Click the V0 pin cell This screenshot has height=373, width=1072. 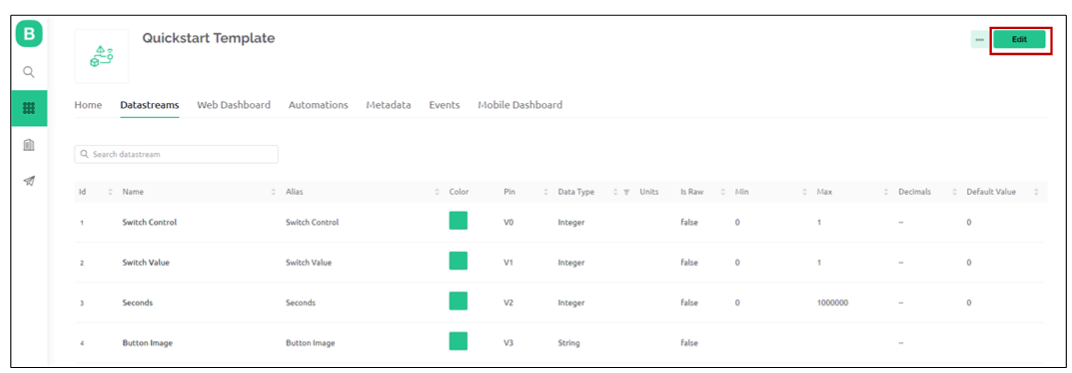(508, 223)
